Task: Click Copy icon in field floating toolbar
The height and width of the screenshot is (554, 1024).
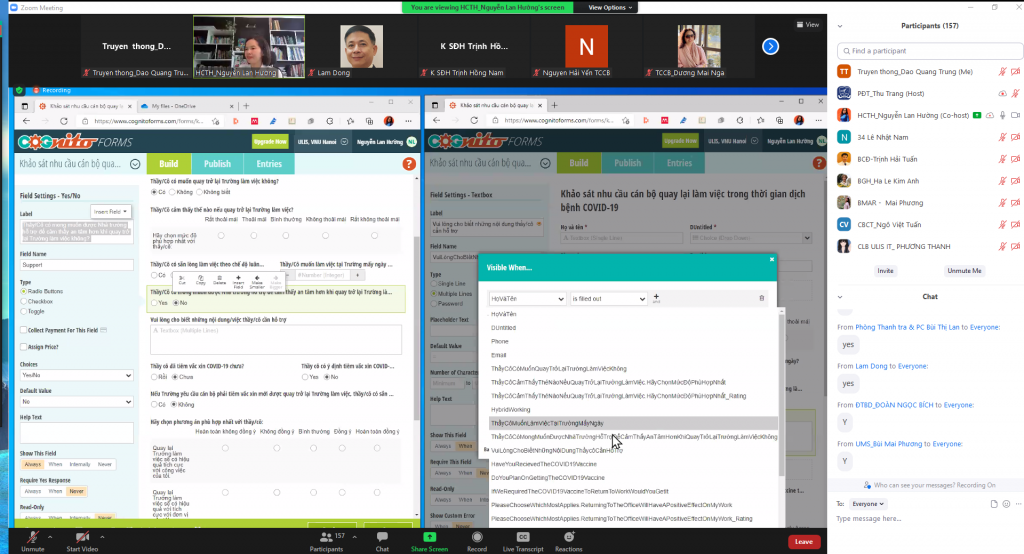Action: pyautogui.click(x=200, y=279)
